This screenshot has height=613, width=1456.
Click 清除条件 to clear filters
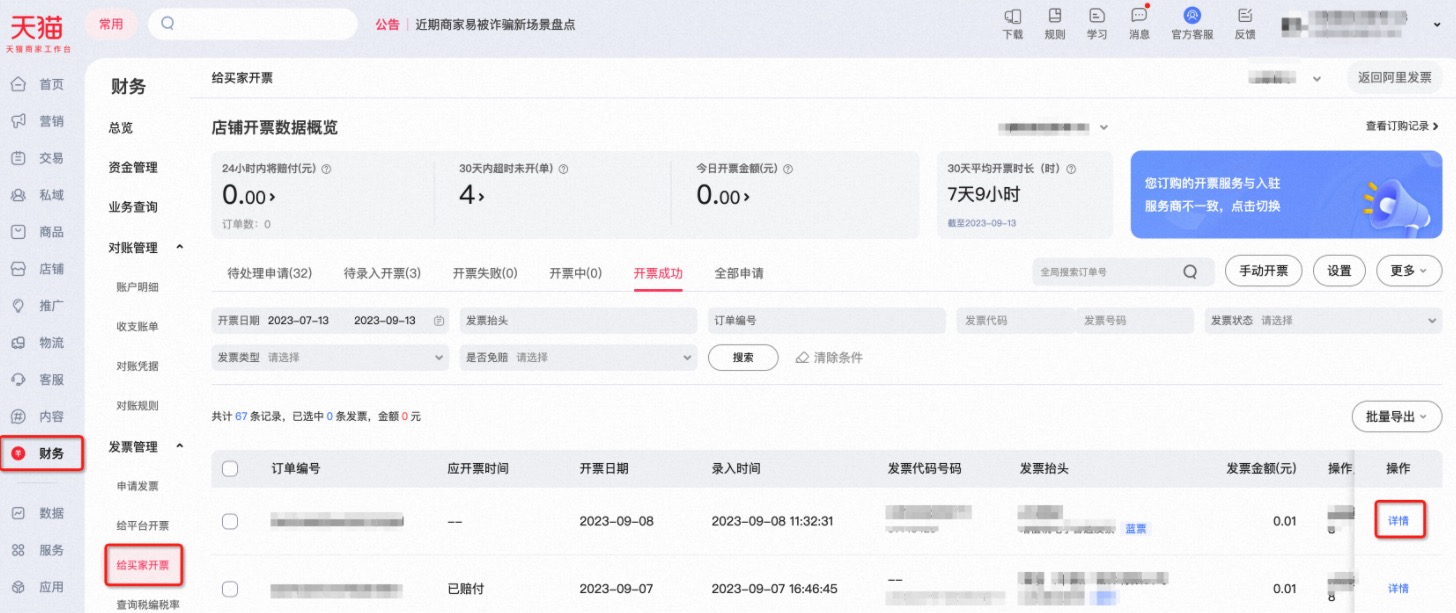coord(829,357)
